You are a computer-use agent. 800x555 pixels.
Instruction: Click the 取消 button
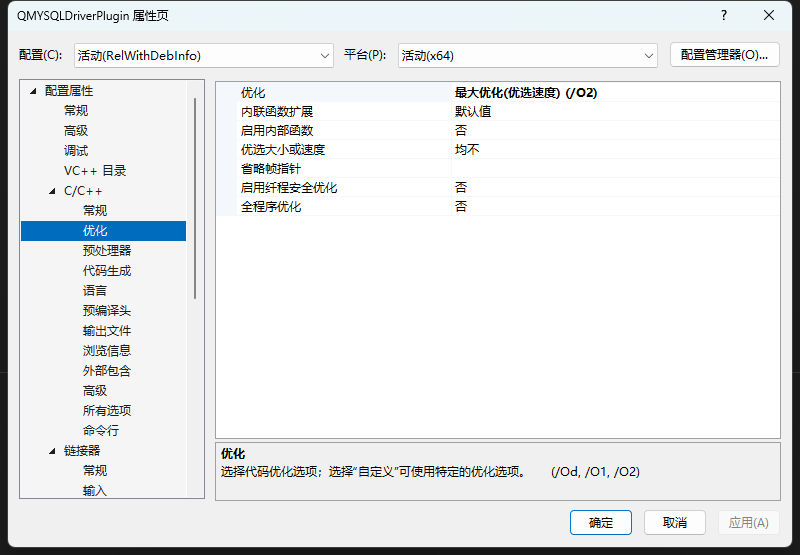pyautogui.click(x=674, y=522)
